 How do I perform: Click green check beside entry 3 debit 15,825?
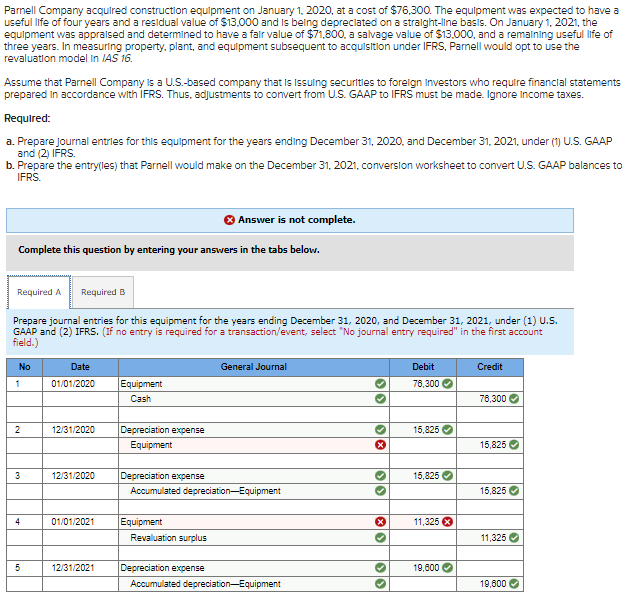click(447, 476)
